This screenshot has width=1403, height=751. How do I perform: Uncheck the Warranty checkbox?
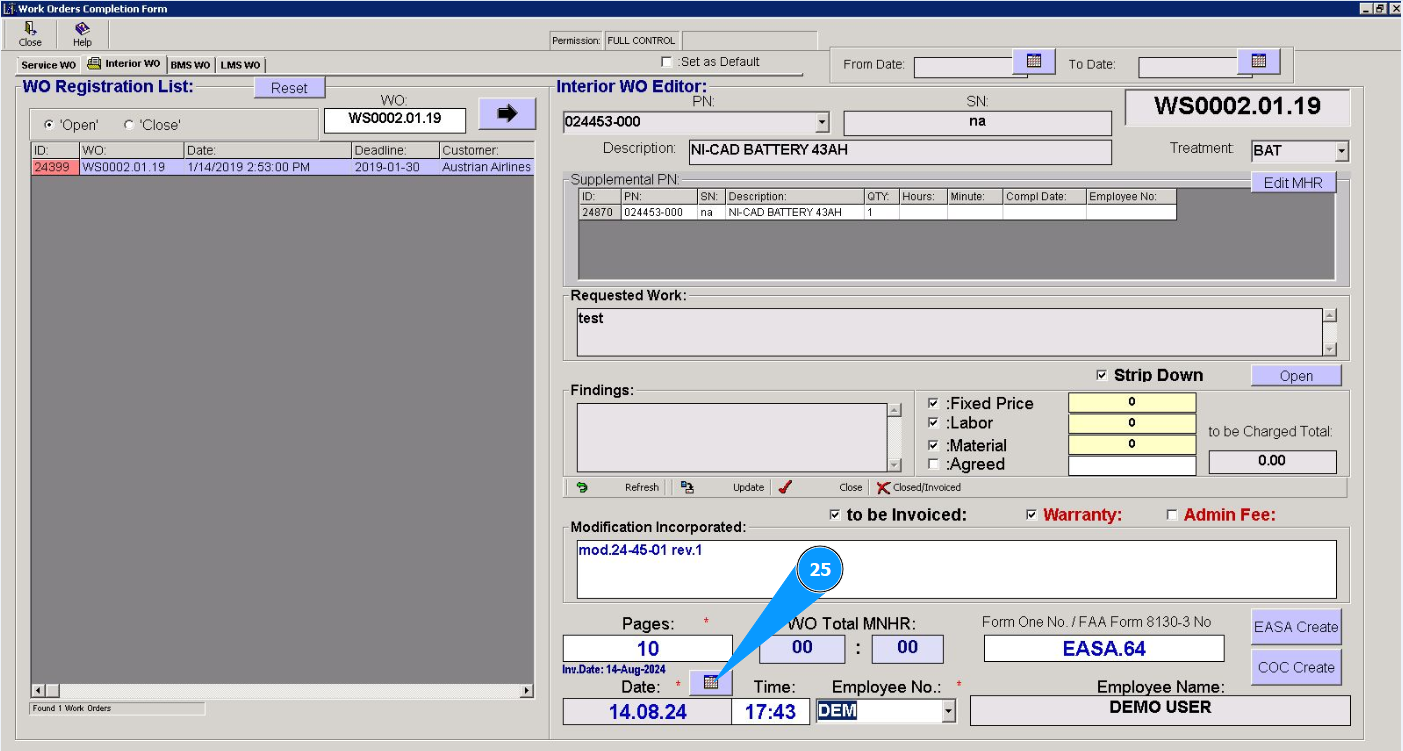pyautogui.click(x=1031, y=515)
